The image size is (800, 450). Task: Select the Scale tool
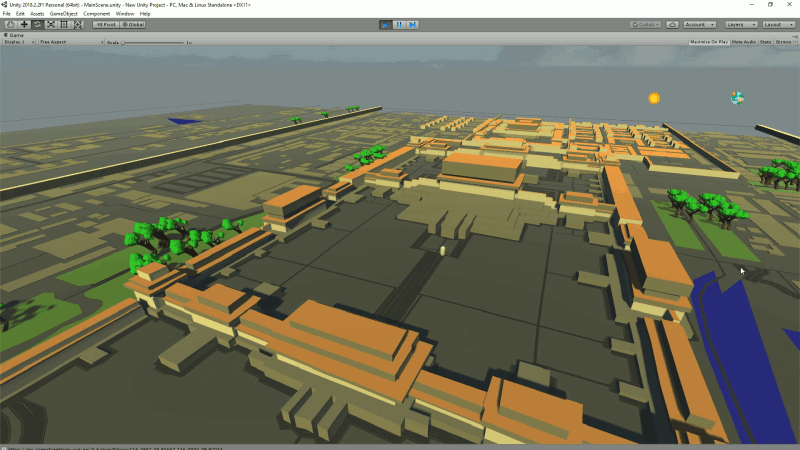(51, 24)
